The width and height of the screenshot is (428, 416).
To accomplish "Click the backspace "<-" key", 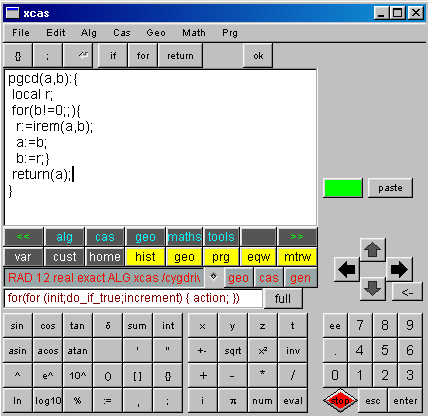I will [x=407, y=292].
